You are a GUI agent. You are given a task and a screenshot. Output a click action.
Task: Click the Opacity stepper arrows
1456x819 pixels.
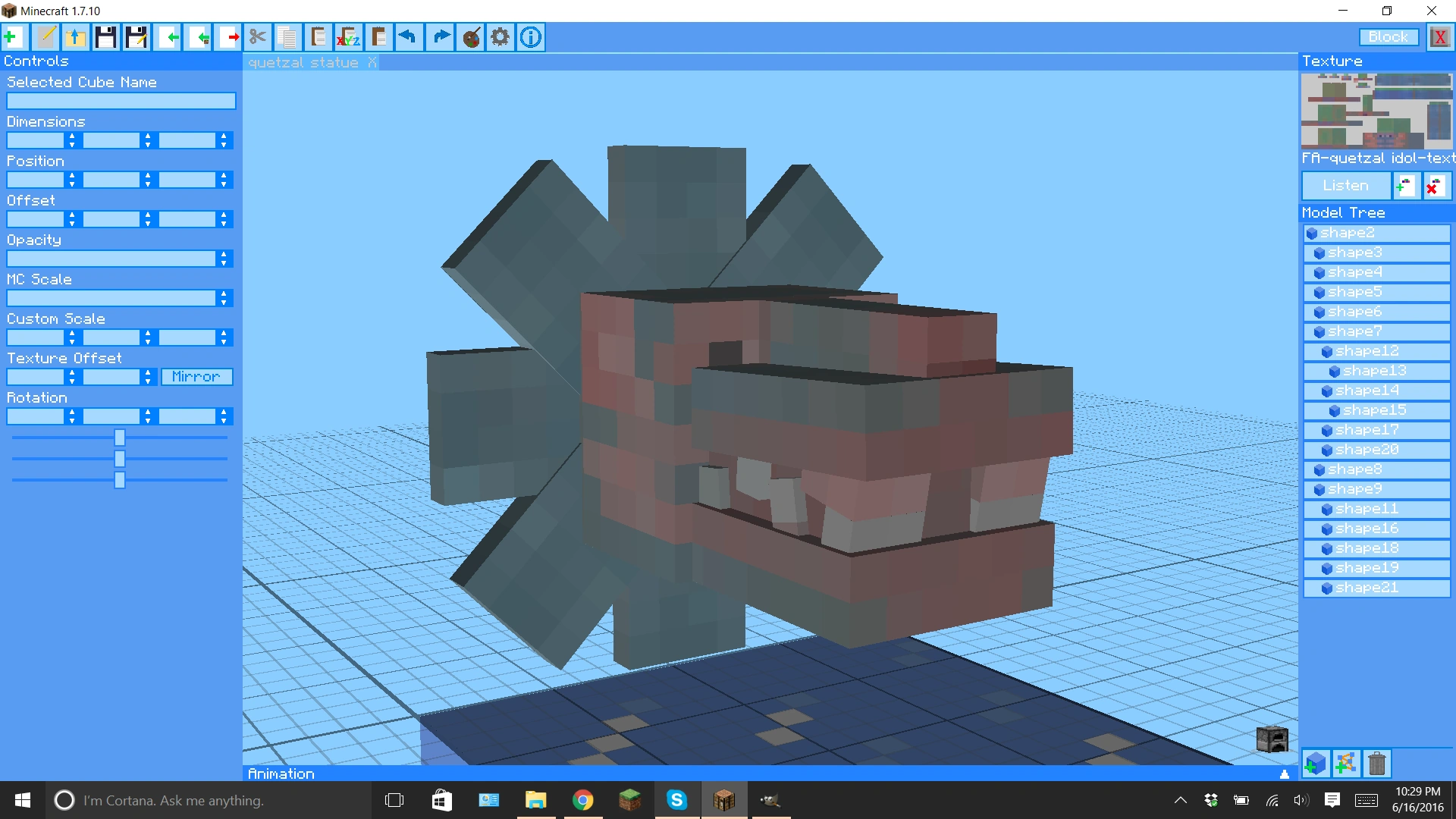pos(224,259)
